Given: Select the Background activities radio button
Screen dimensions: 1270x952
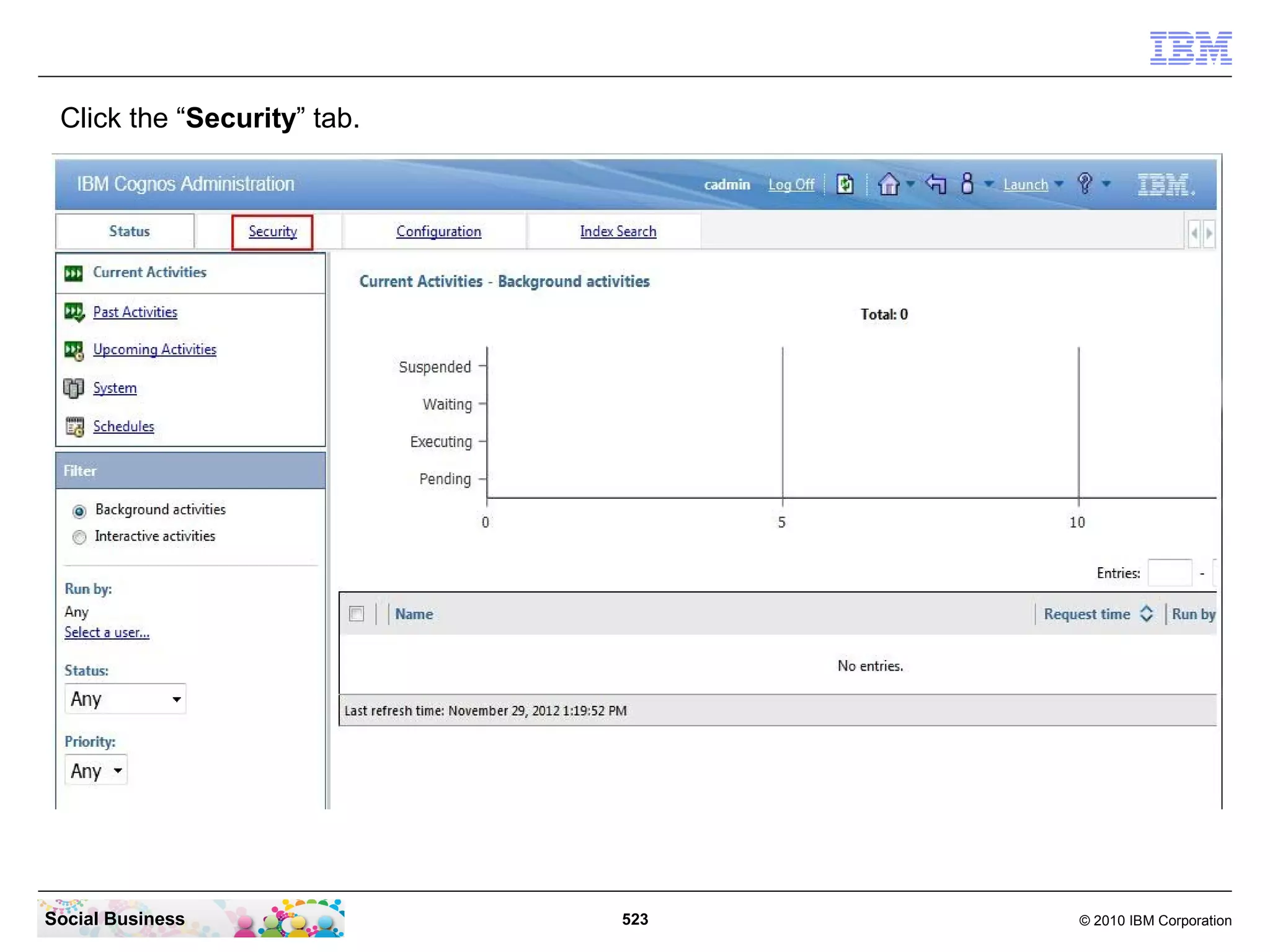Looking at the screenshot, I should [x=79, y=511].
